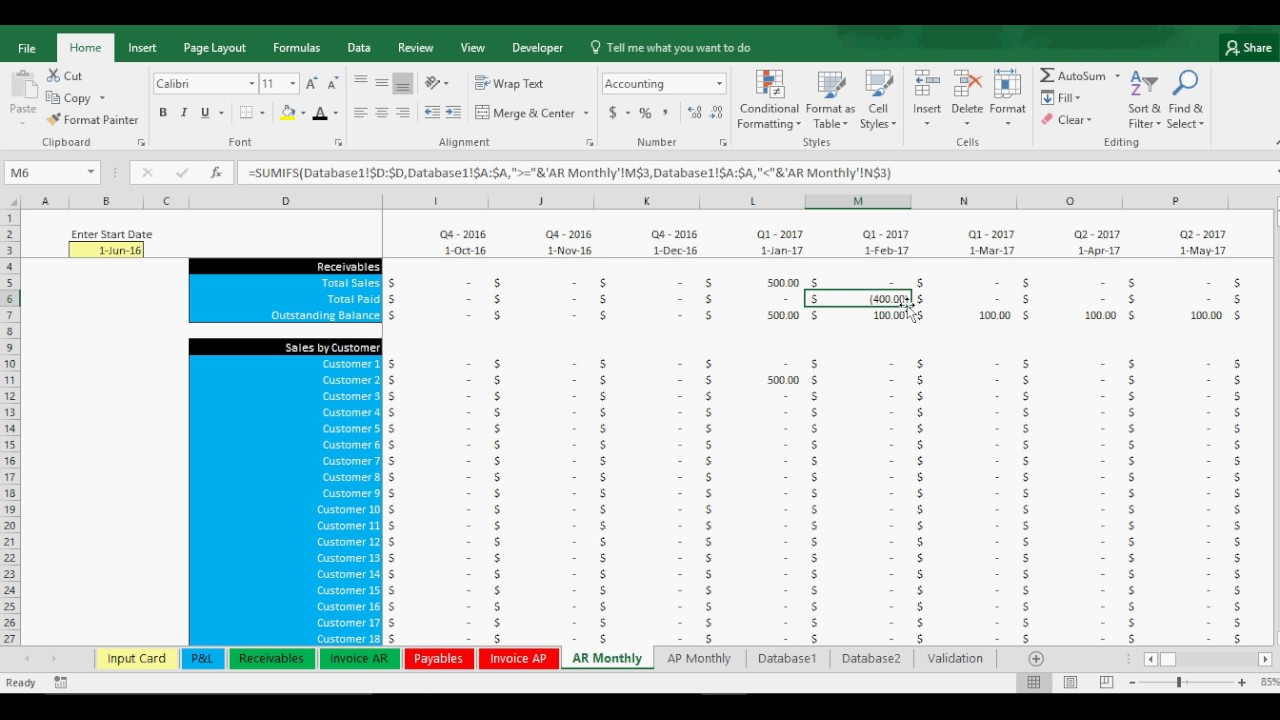The width and height of the screenshot is (1280, 720).
Task: Click Insert Function fx icon
Action: [215, 173]
